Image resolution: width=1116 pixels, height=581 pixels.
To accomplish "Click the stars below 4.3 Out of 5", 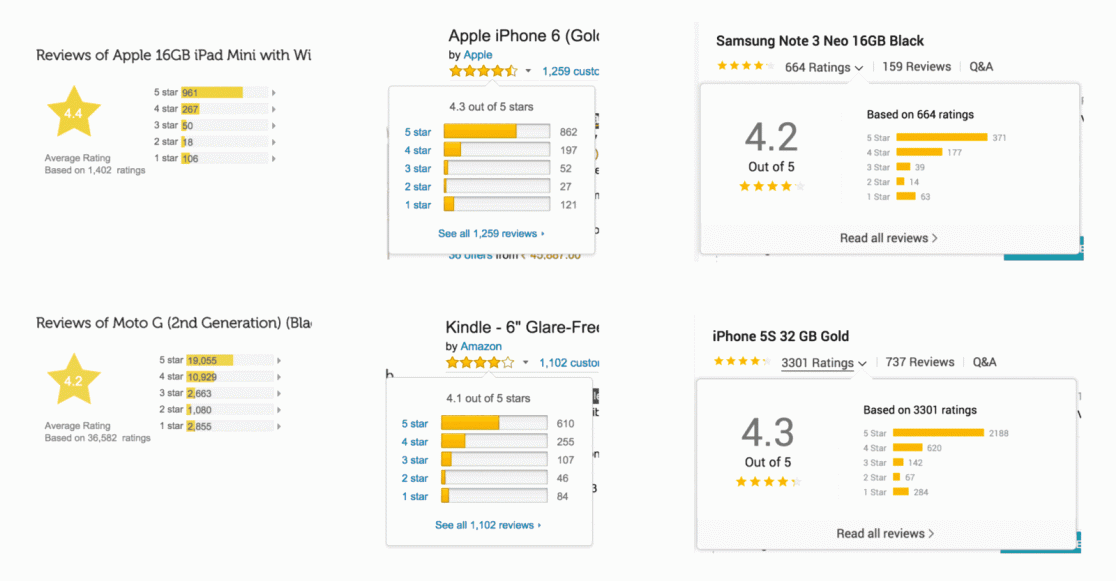I will point(769,482).
